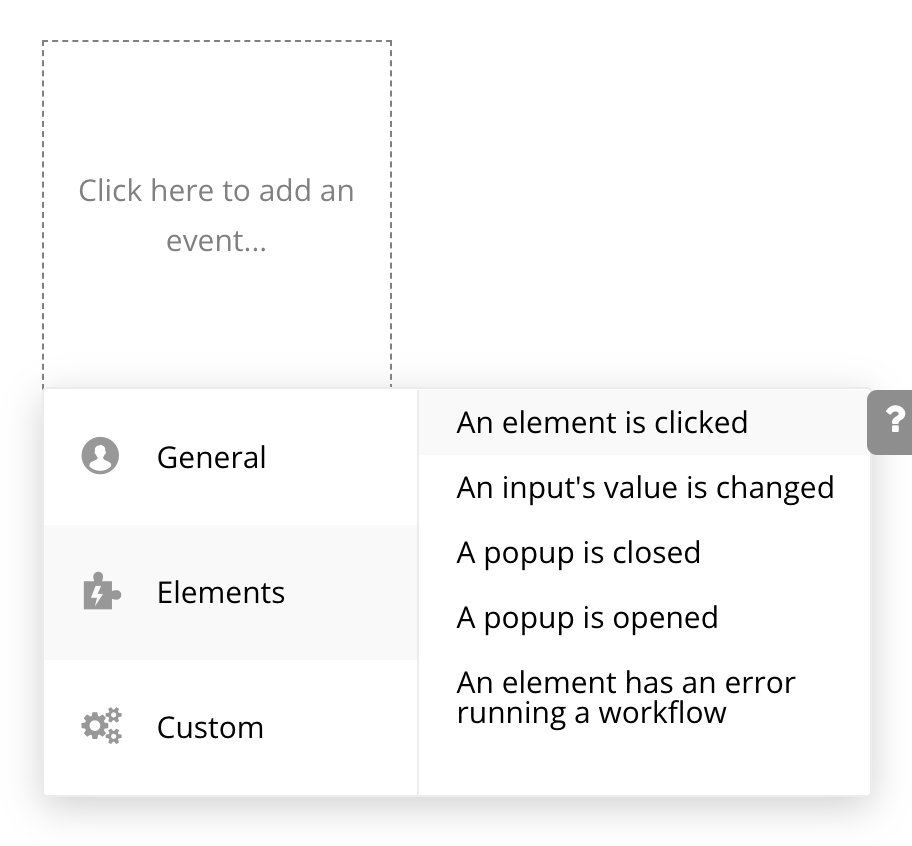Pick the "A popup is opened" event
The height and width of the screenshot is (846, 912).
tap(587, 618)
